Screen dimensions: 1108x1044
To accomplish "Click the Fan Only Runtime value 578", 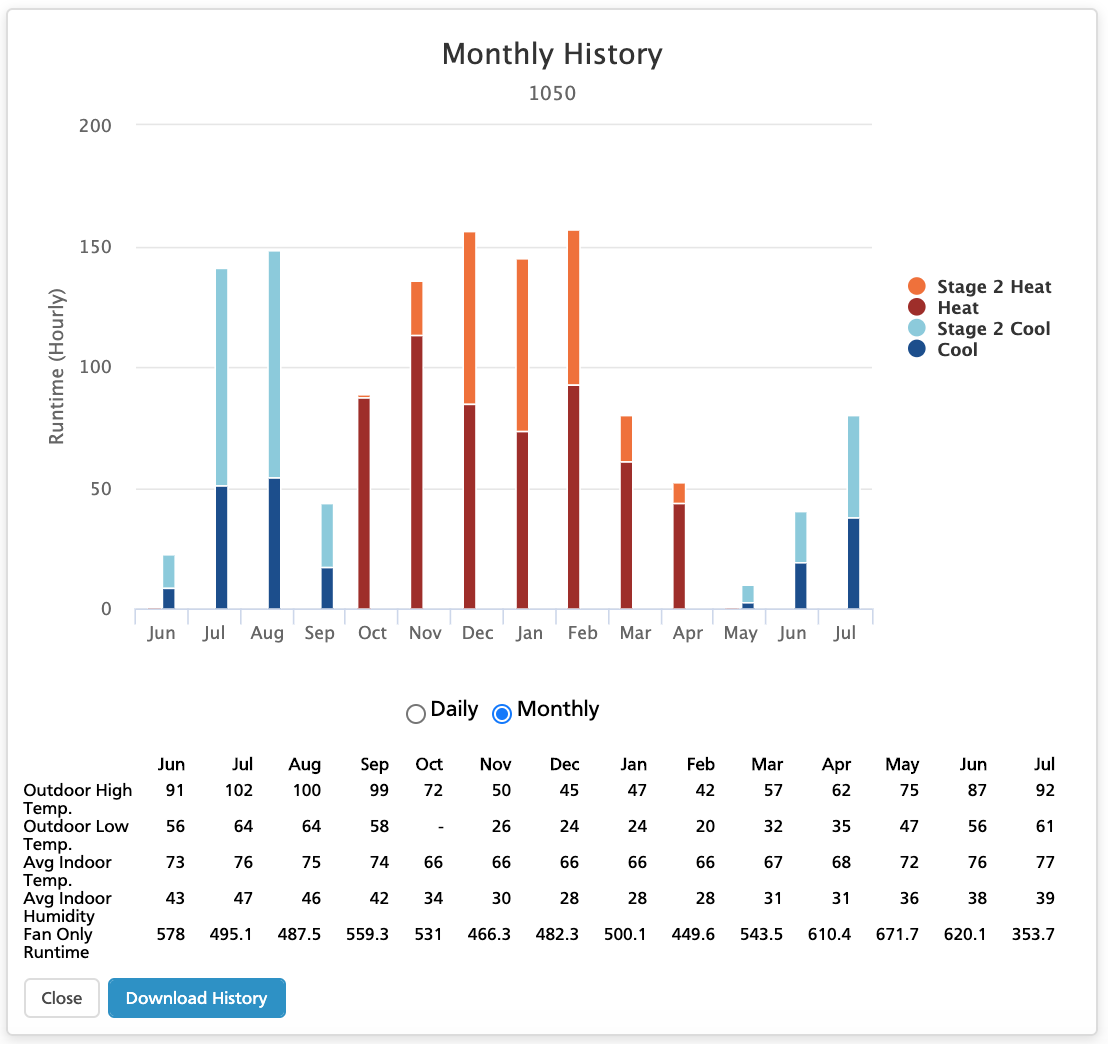I will pos(170,934).
